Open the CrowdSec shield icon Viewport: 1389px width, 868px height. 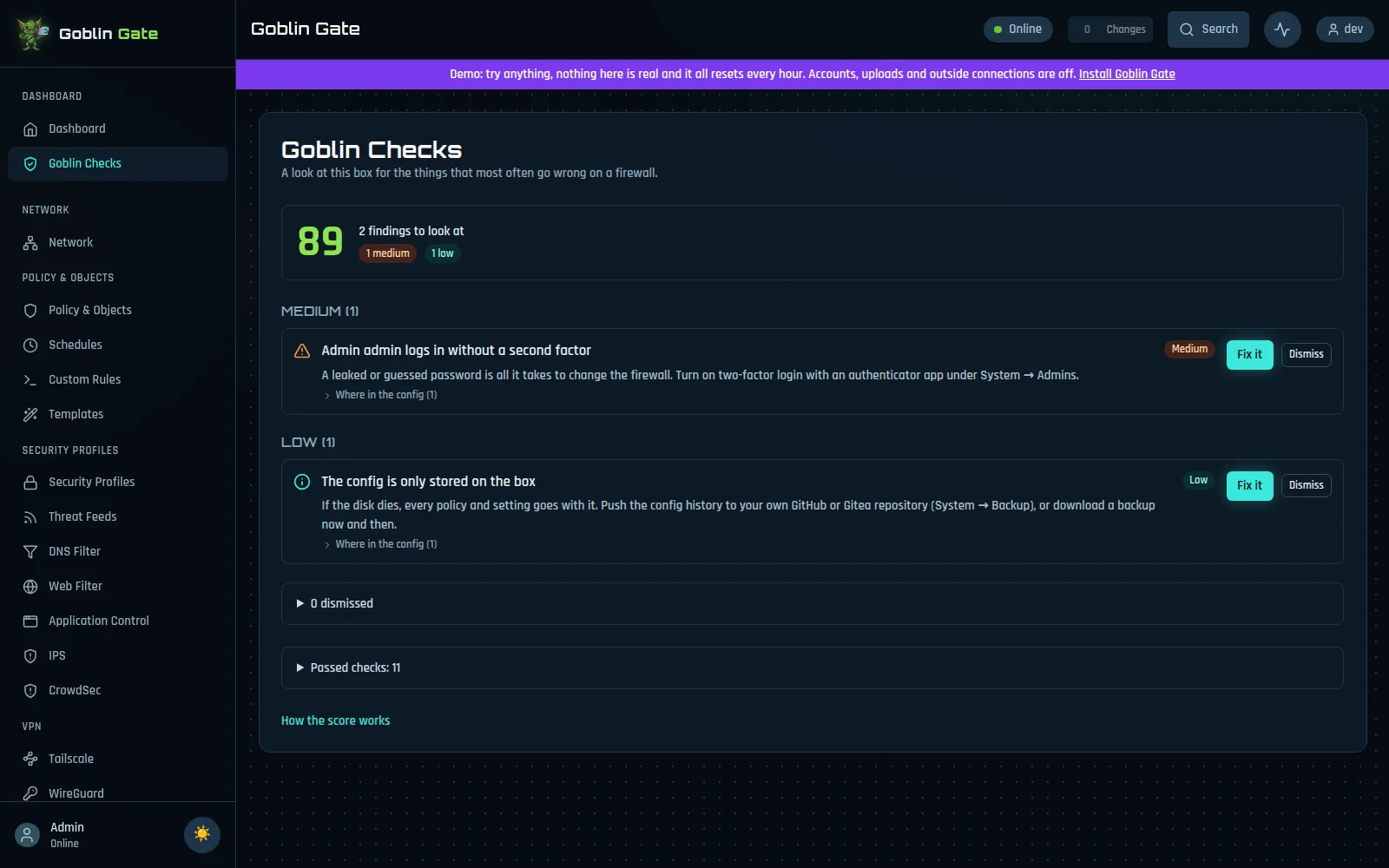tap(30, 691)
